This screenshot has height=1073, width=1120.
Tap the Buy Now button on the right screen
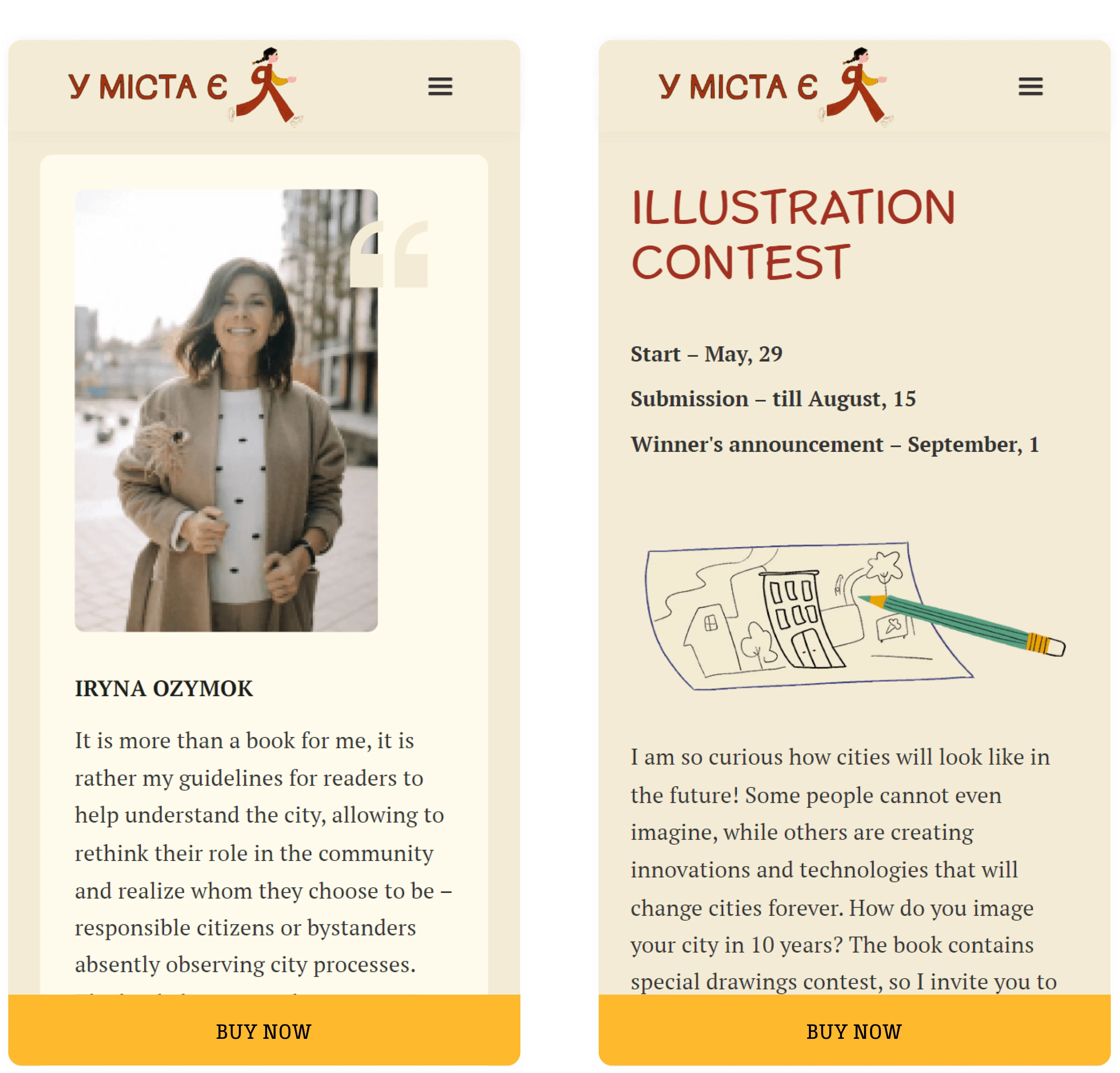coord(854,1031)
